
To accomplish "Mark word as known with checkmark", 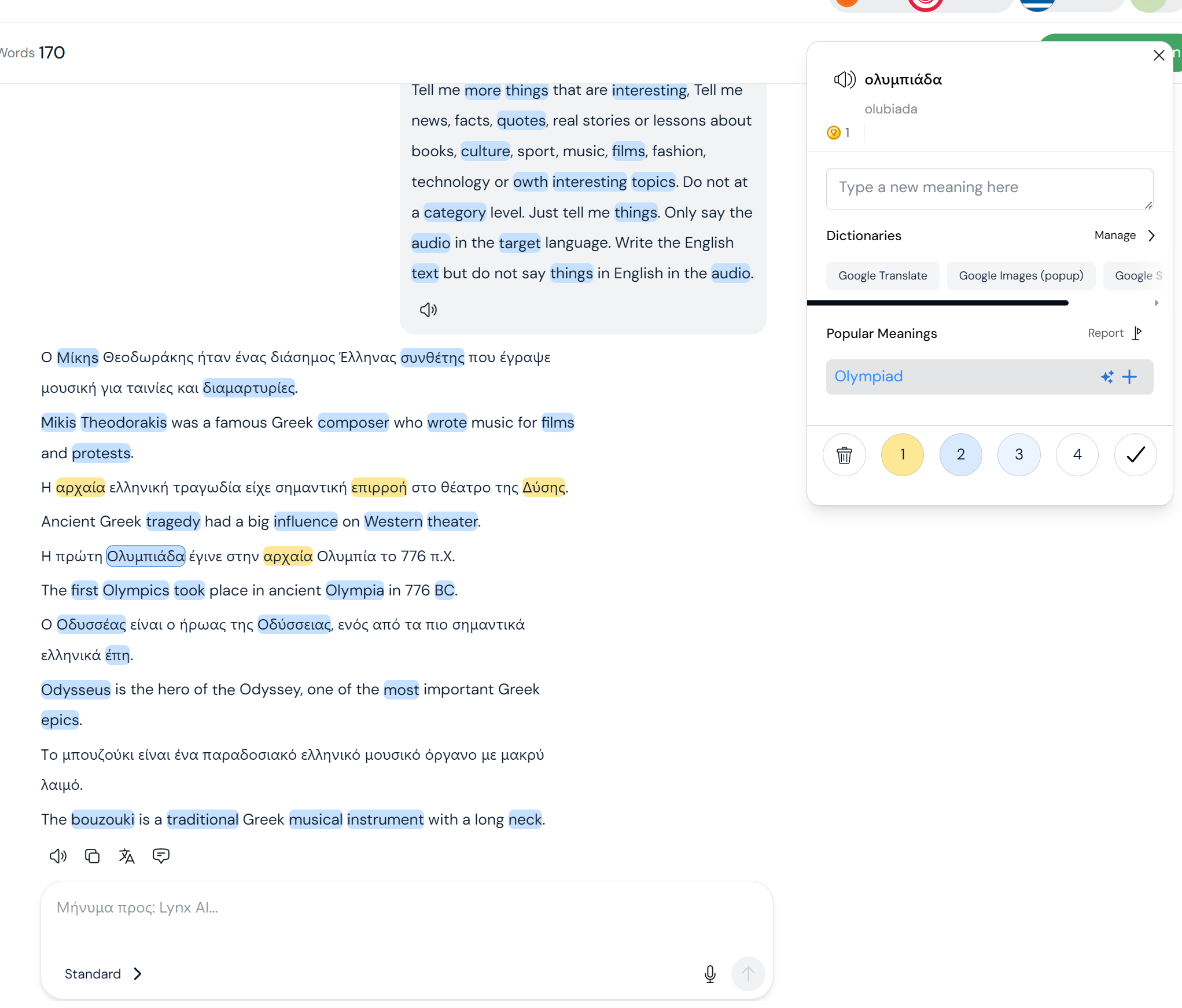I will [x=1135, y=455].
